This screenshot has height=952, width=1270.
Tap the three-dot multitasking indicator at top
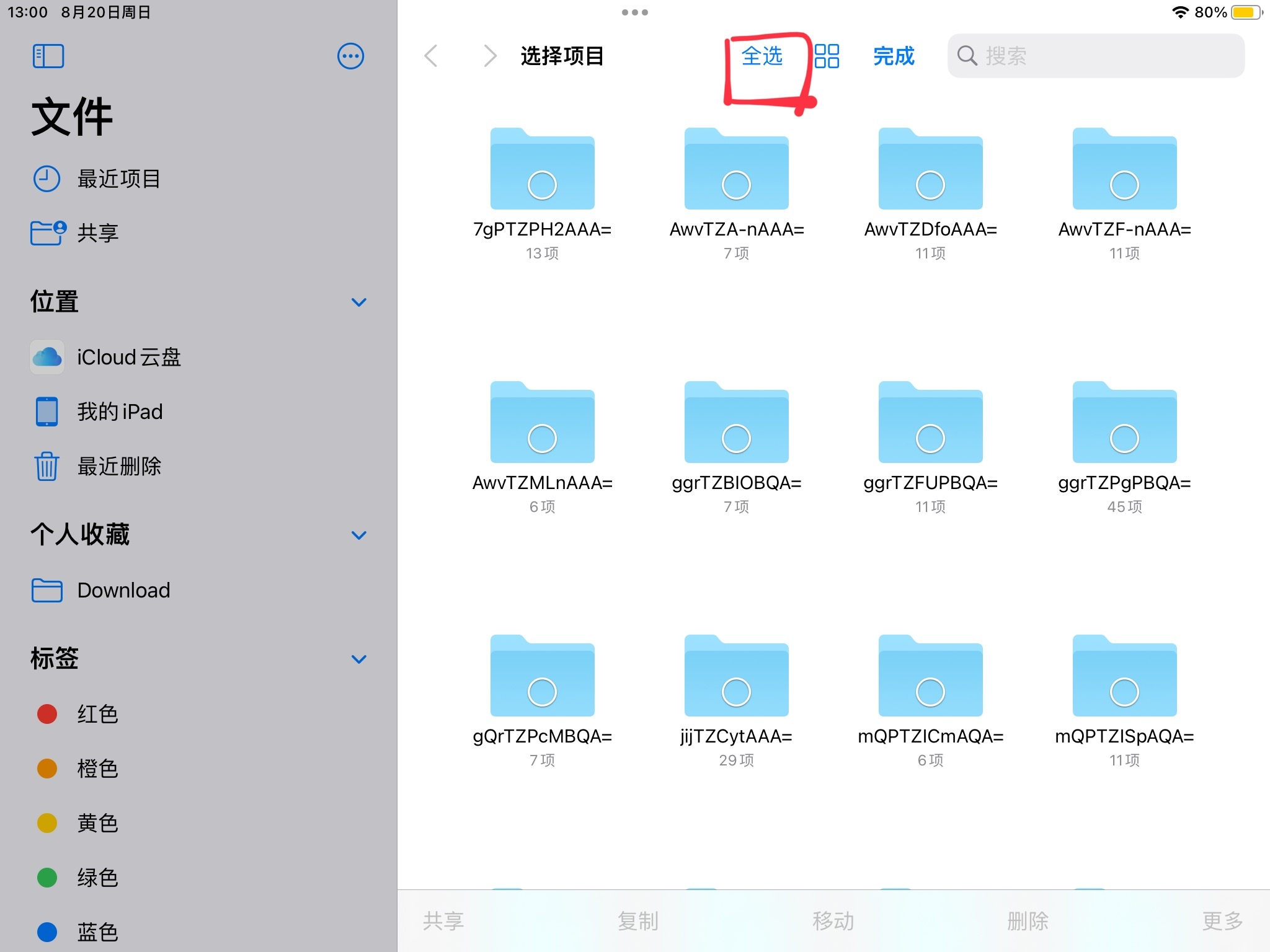point(635,12)
